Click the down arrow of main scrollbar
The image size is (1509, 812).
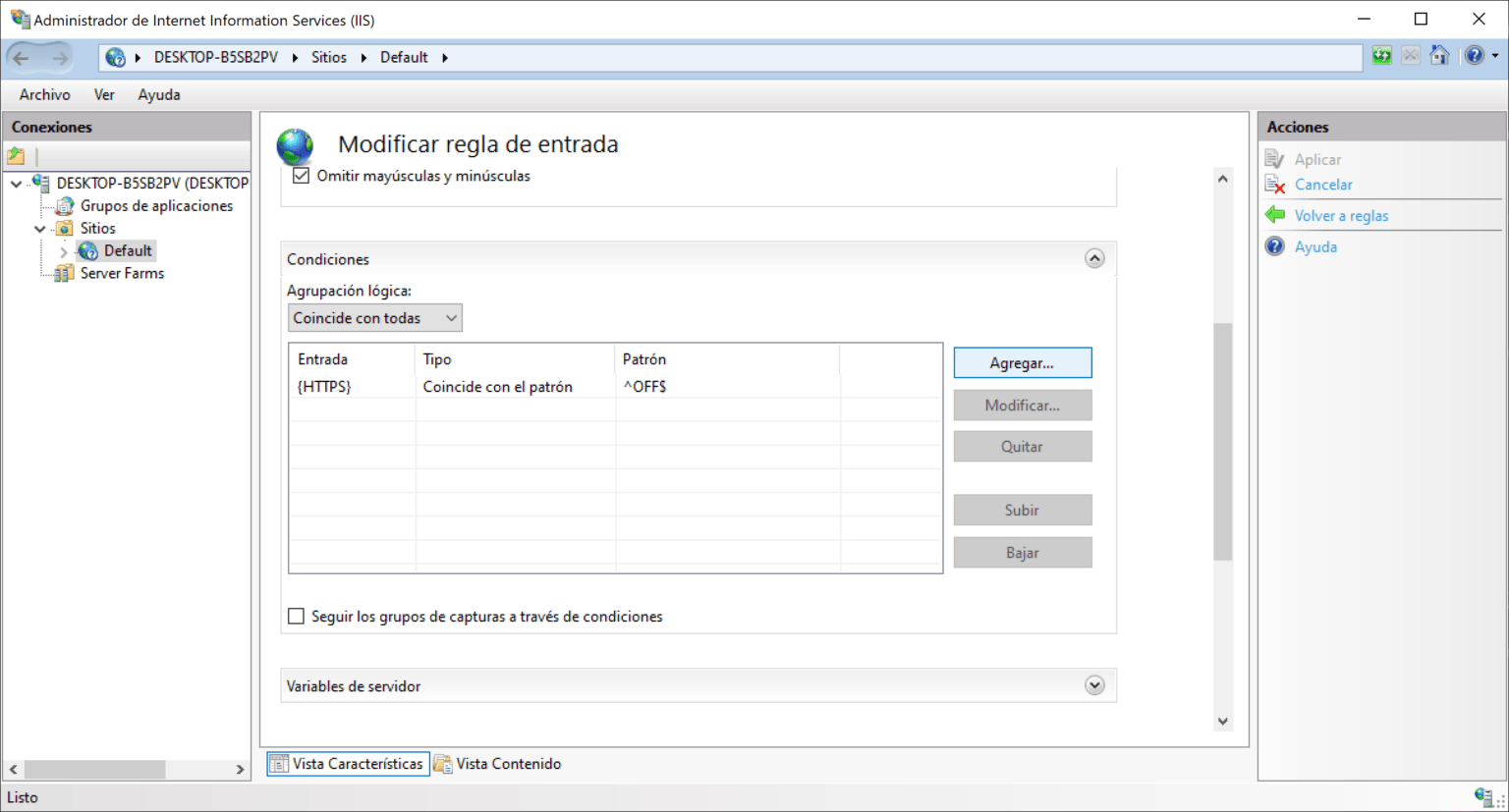tap(1222, 721)
